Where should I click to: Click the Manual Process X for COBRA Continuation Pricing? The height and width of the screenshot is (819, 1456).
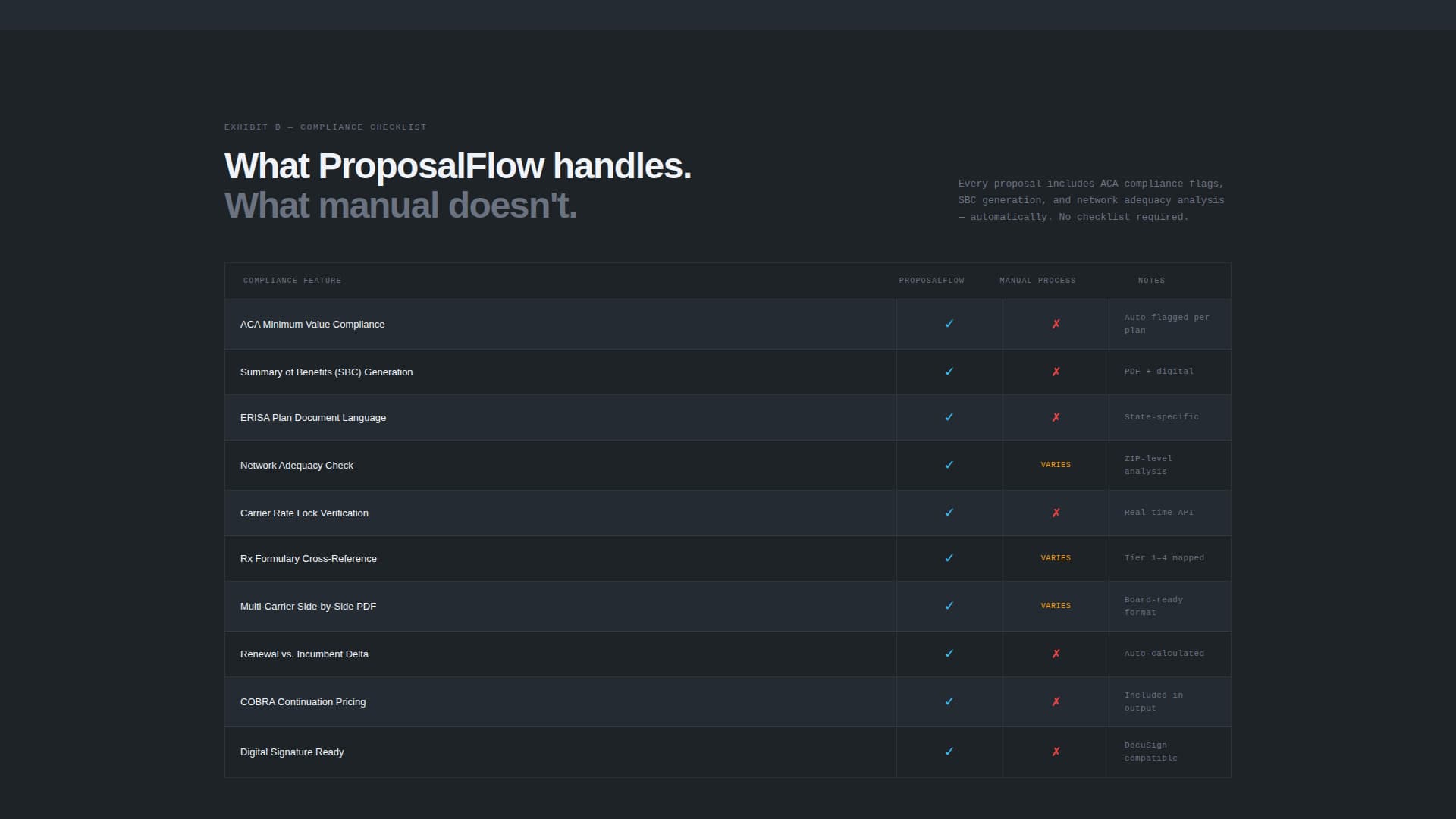point(1056,701)
